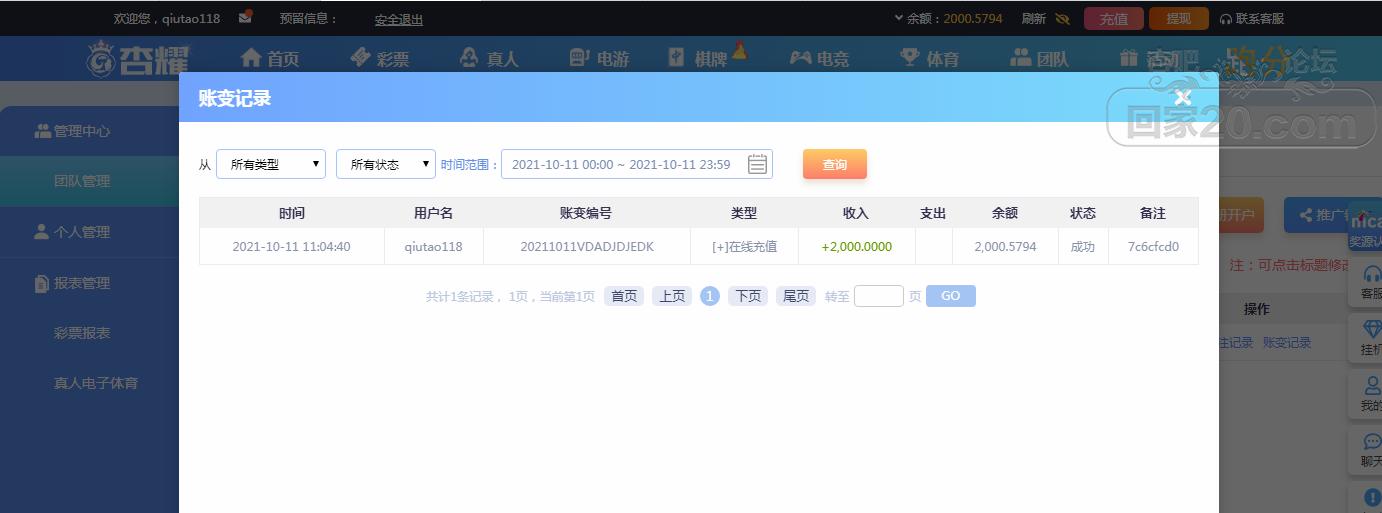Expand the 所有状态 dropdown

(386, 164)
